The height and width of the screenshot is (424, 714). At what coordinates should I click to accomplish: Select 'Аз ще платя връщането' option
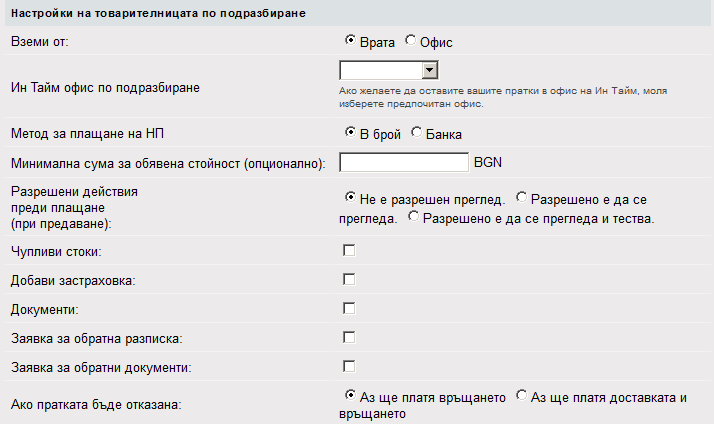[x=350, y=395]
